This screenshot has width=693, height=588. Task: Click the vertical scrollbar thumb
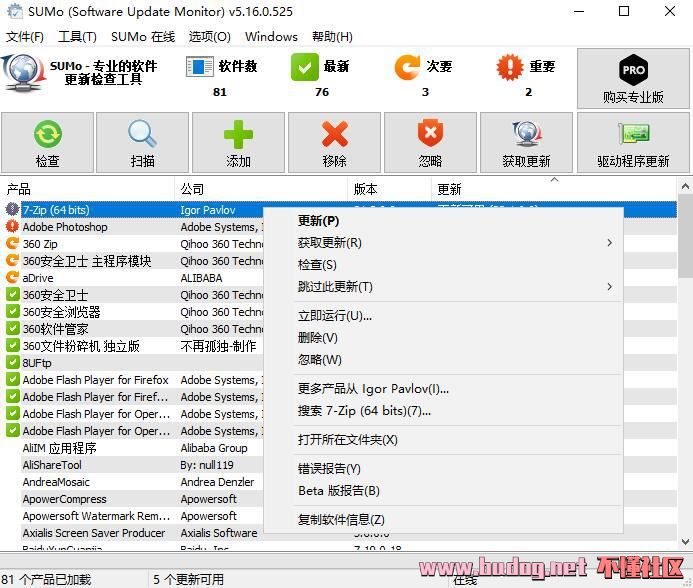point(685,236)
